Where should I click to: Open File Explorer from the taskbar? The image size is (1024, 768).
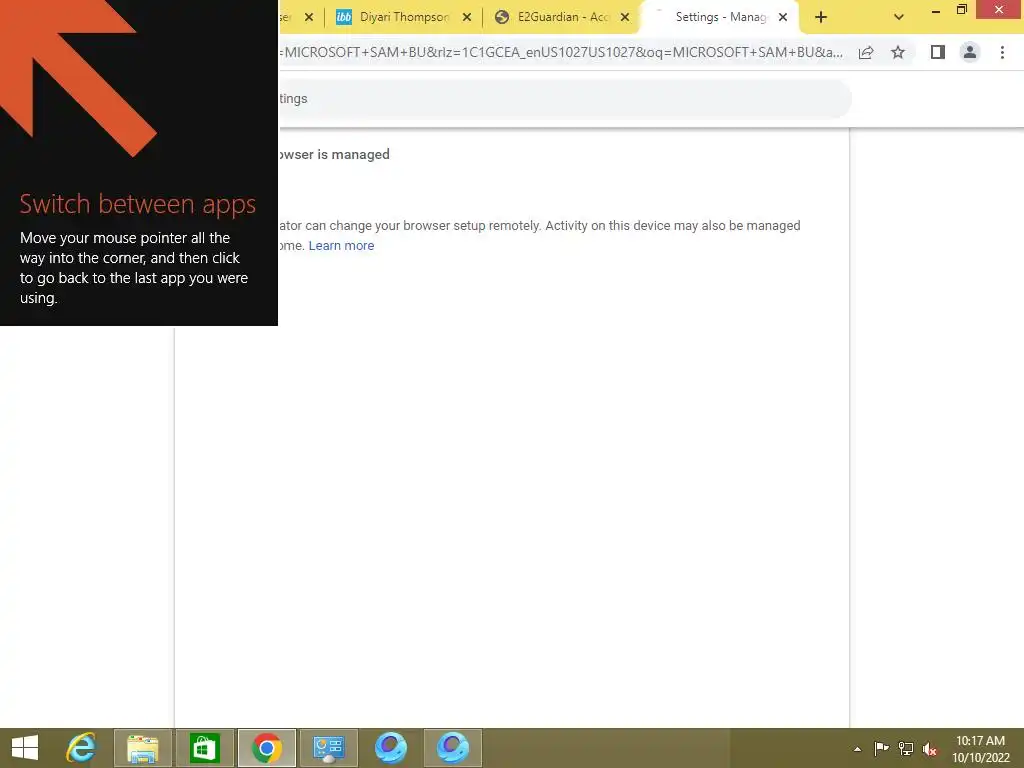[142, 748]
